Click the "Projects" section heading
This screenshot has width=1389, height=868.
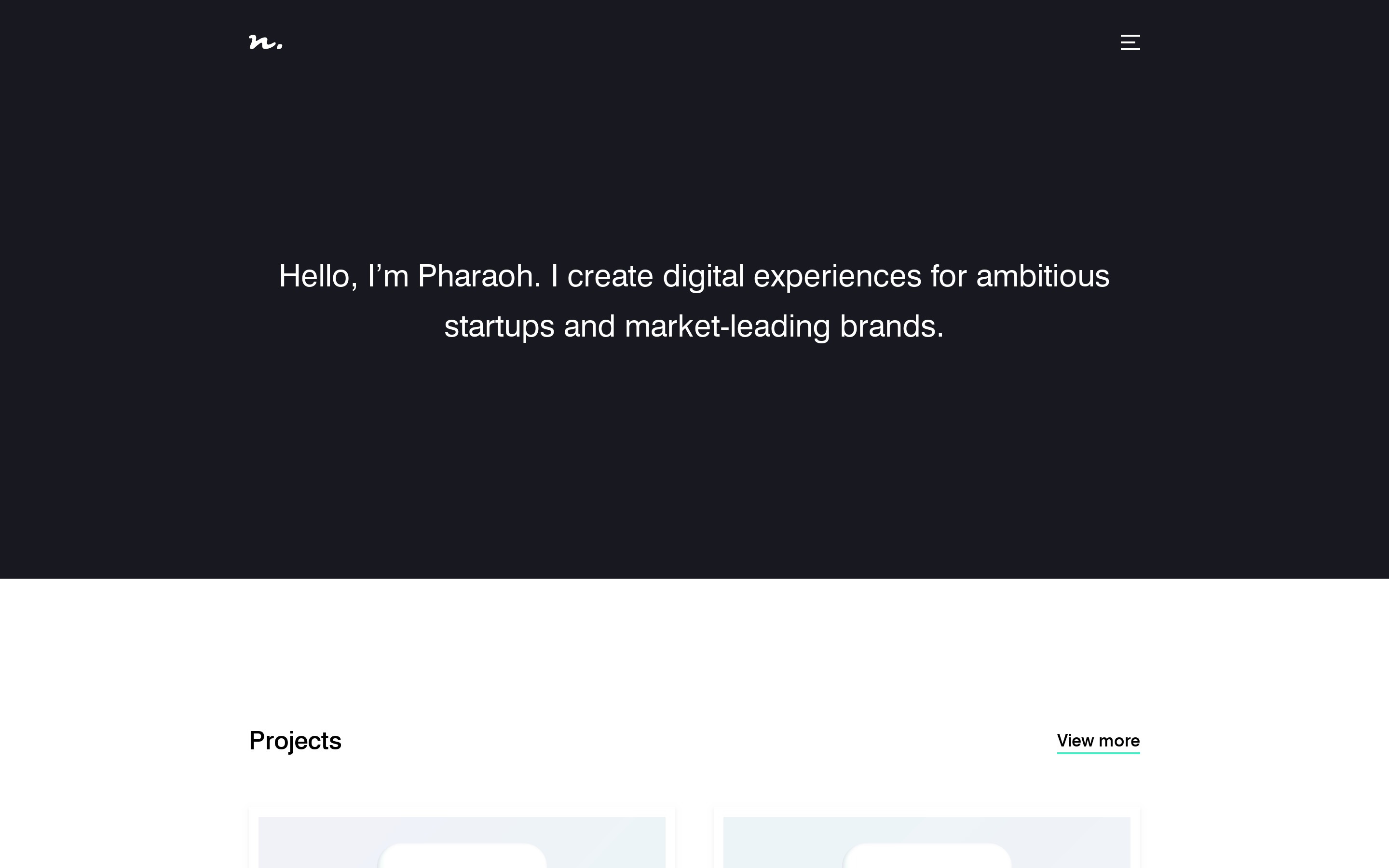coord(295,741)
